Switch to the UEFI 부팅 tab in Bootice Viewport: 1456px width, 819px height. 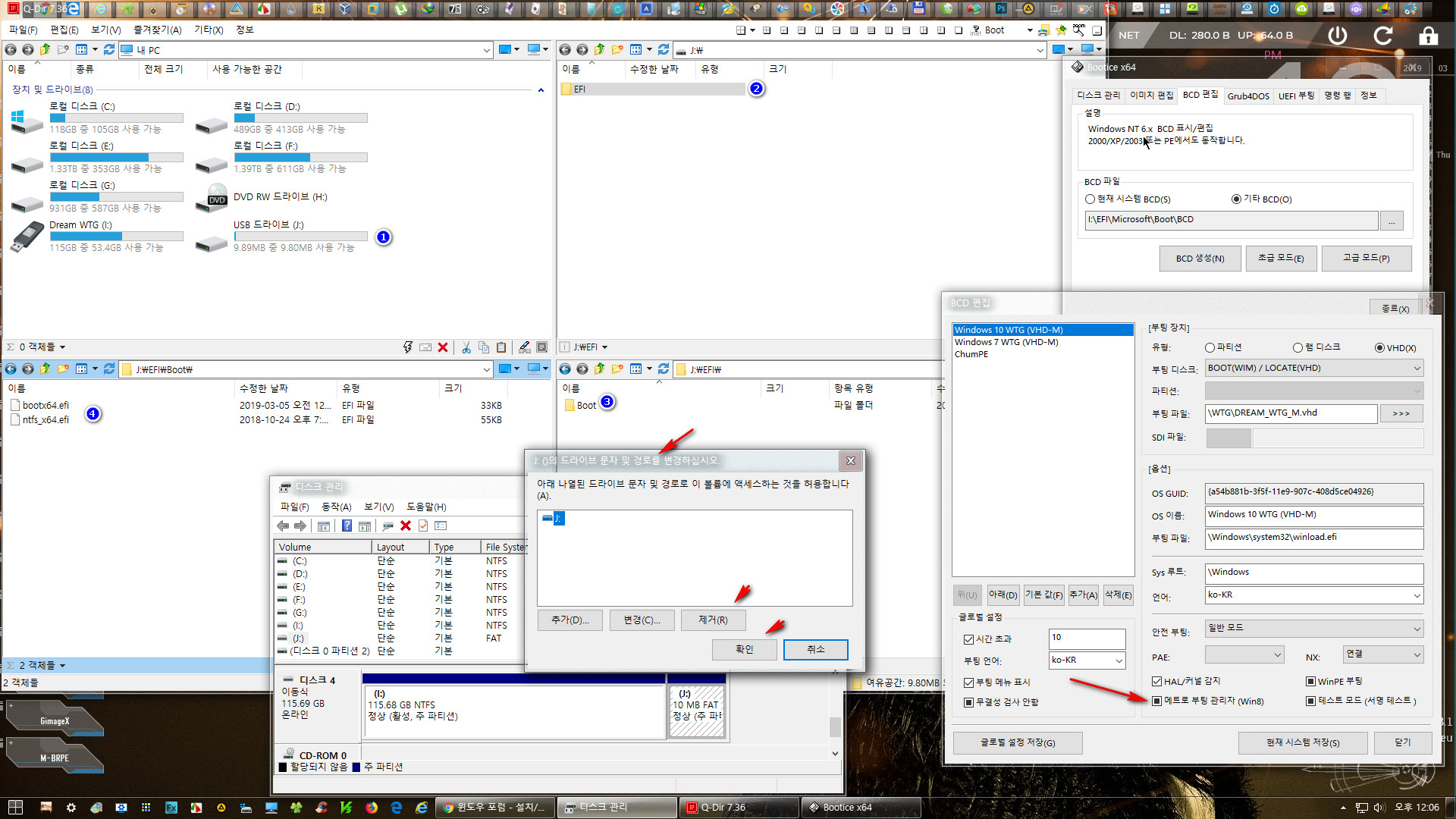point(1296,96)
